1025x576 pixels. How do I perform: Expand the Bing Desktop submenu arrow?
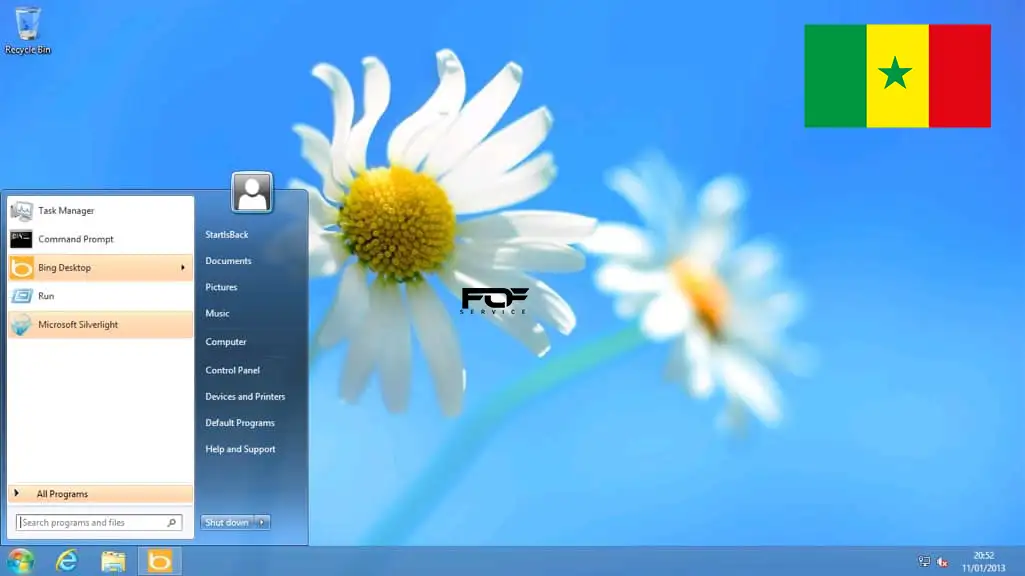coord(183,267)
